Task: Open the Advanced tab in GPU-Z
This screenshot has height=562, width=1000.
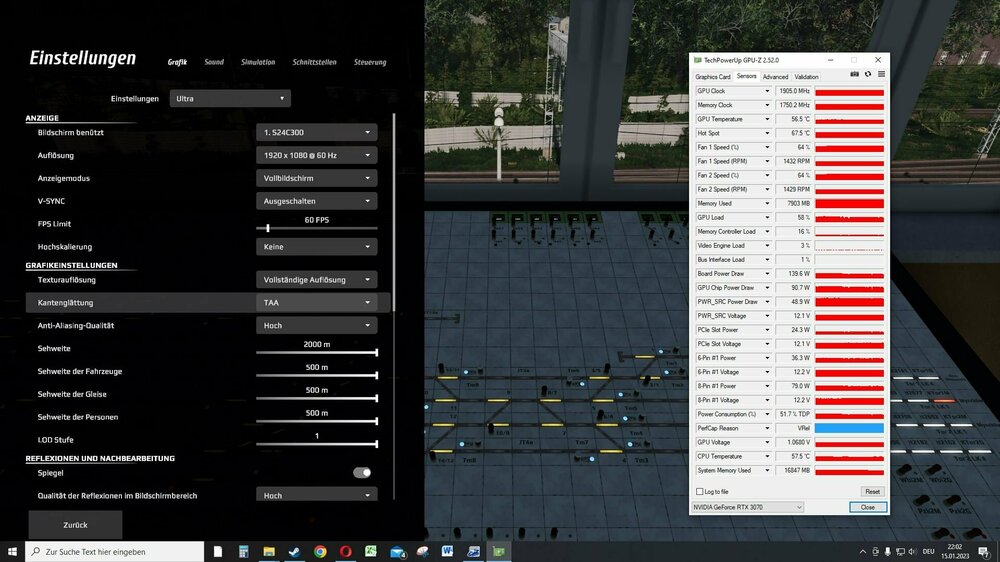Action: [775, 76]
